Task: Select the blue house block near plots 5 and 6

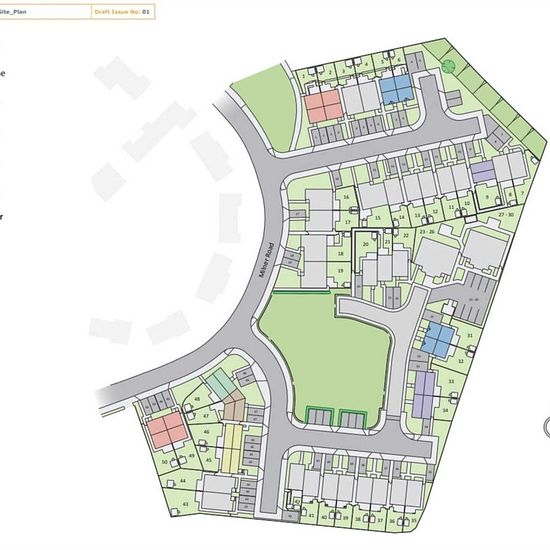Action: (396, 89)
